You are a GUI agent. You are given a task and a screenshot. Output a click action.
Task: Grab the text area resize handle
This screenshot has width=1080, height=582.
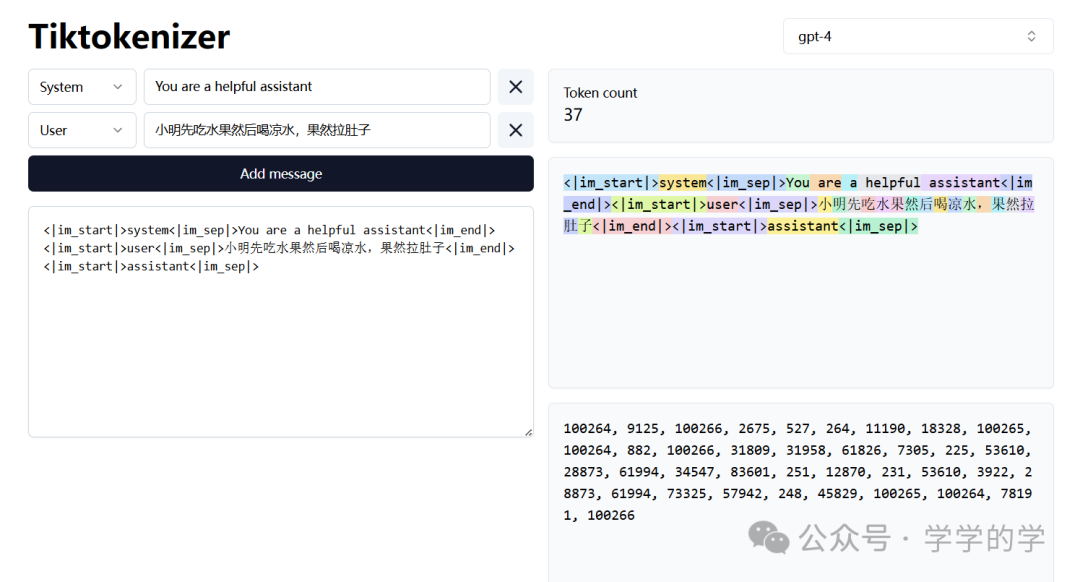click(528, 432)
